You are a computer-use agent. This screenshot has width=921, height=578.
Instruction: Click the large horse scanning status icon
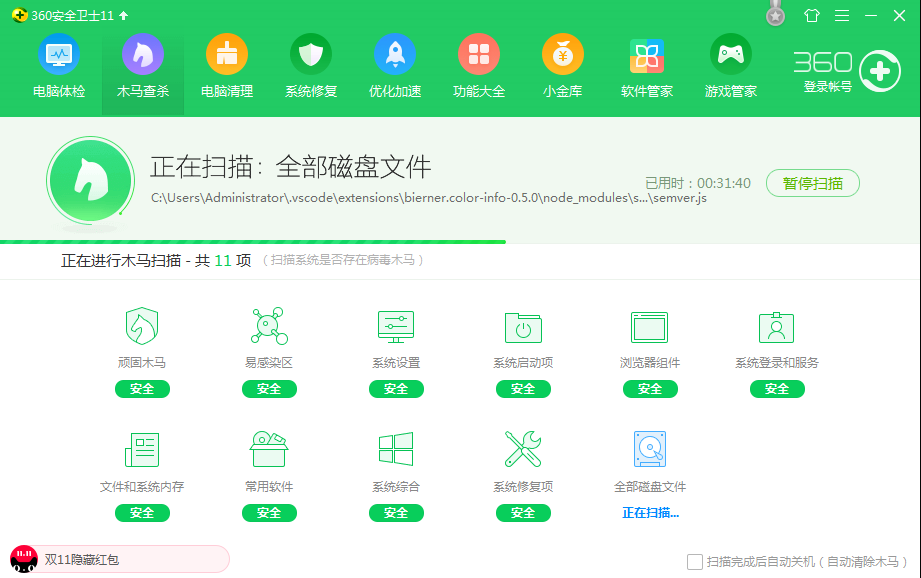90,180
